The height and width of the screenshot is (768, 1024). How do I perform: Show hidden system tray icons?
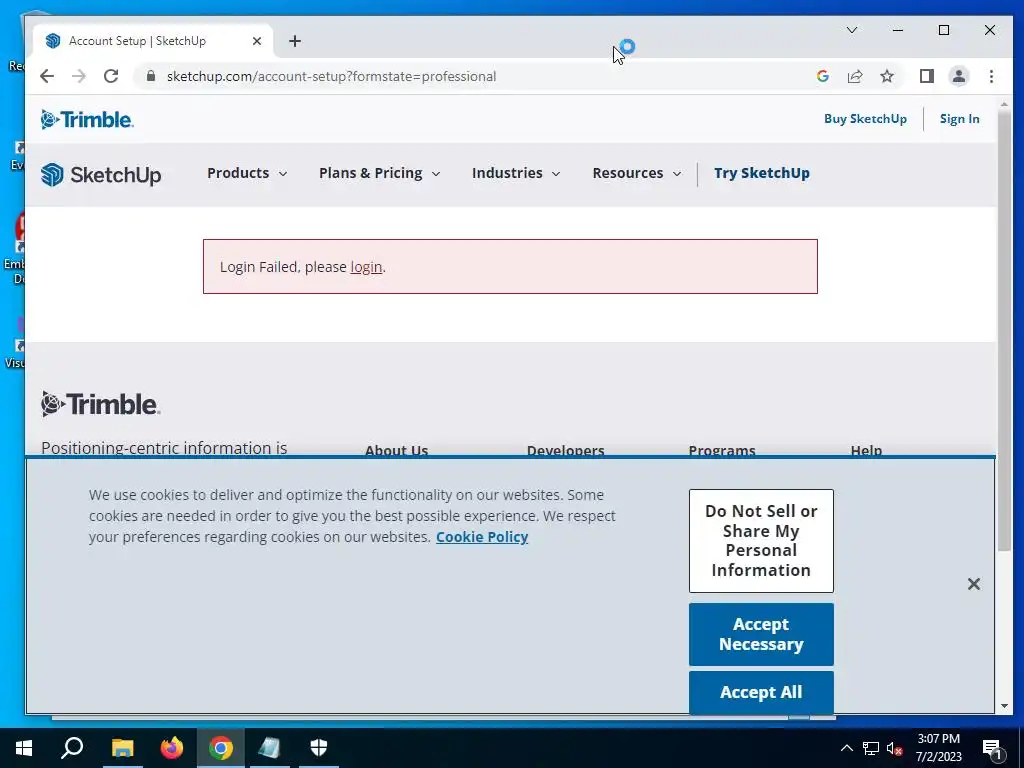(846, 748)
